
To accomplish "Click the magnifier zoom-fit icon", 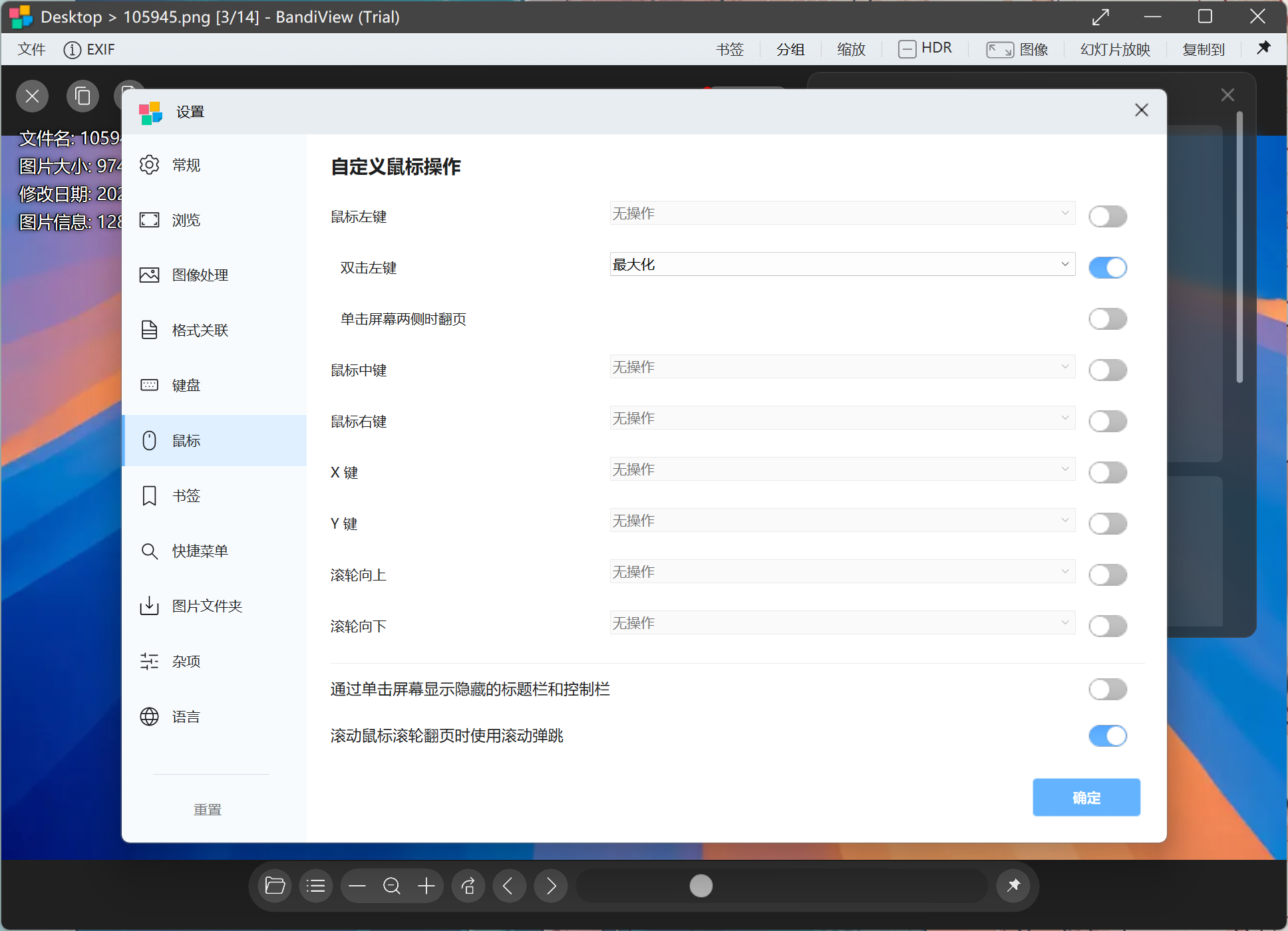I will coord(392,886).
